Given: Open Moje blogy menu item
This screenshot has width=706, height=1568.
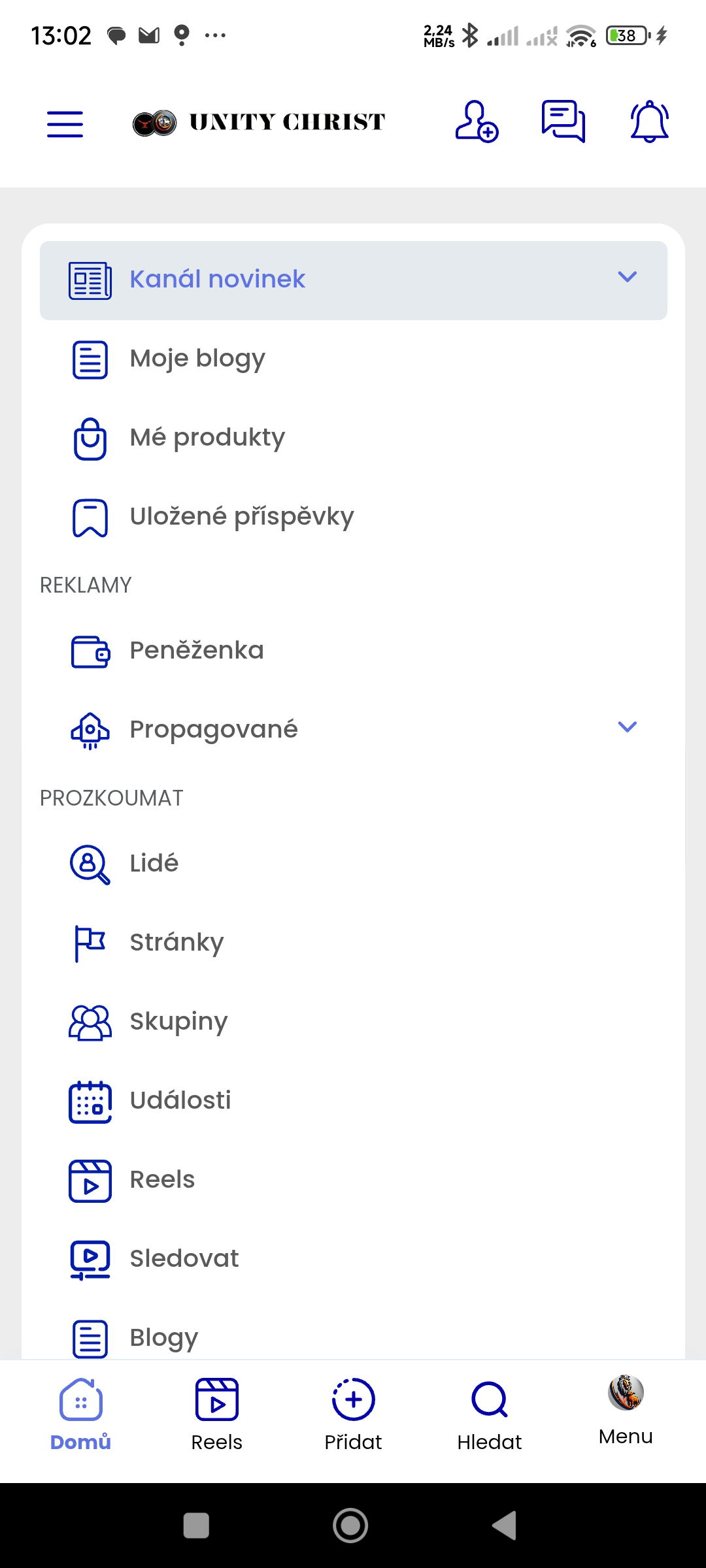Looking at the screenshot, I should click(x=197, y=359).
